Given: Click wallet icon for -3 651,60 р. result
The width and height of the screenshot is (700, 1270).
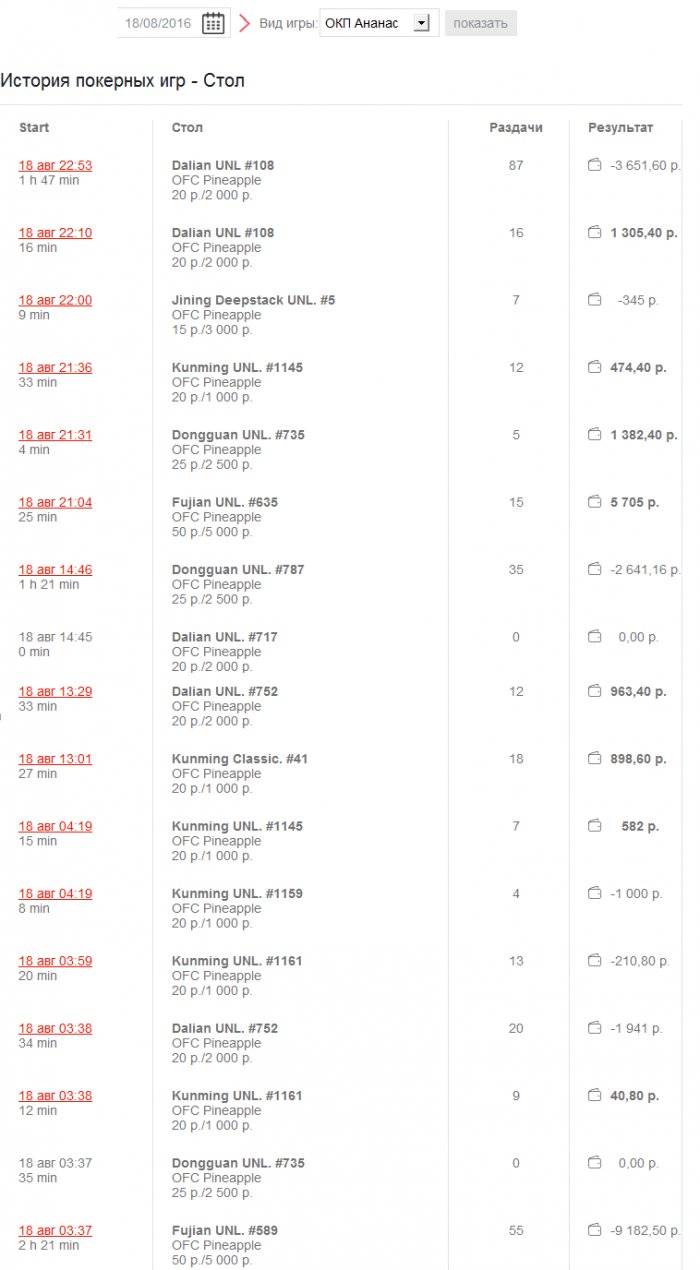Looking at the screenshot, I should (594, 165).
